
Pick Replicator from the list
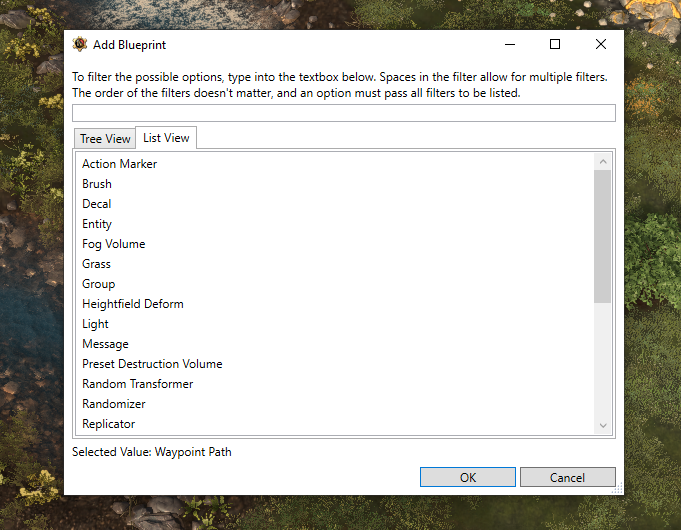(x=109, y=424)
